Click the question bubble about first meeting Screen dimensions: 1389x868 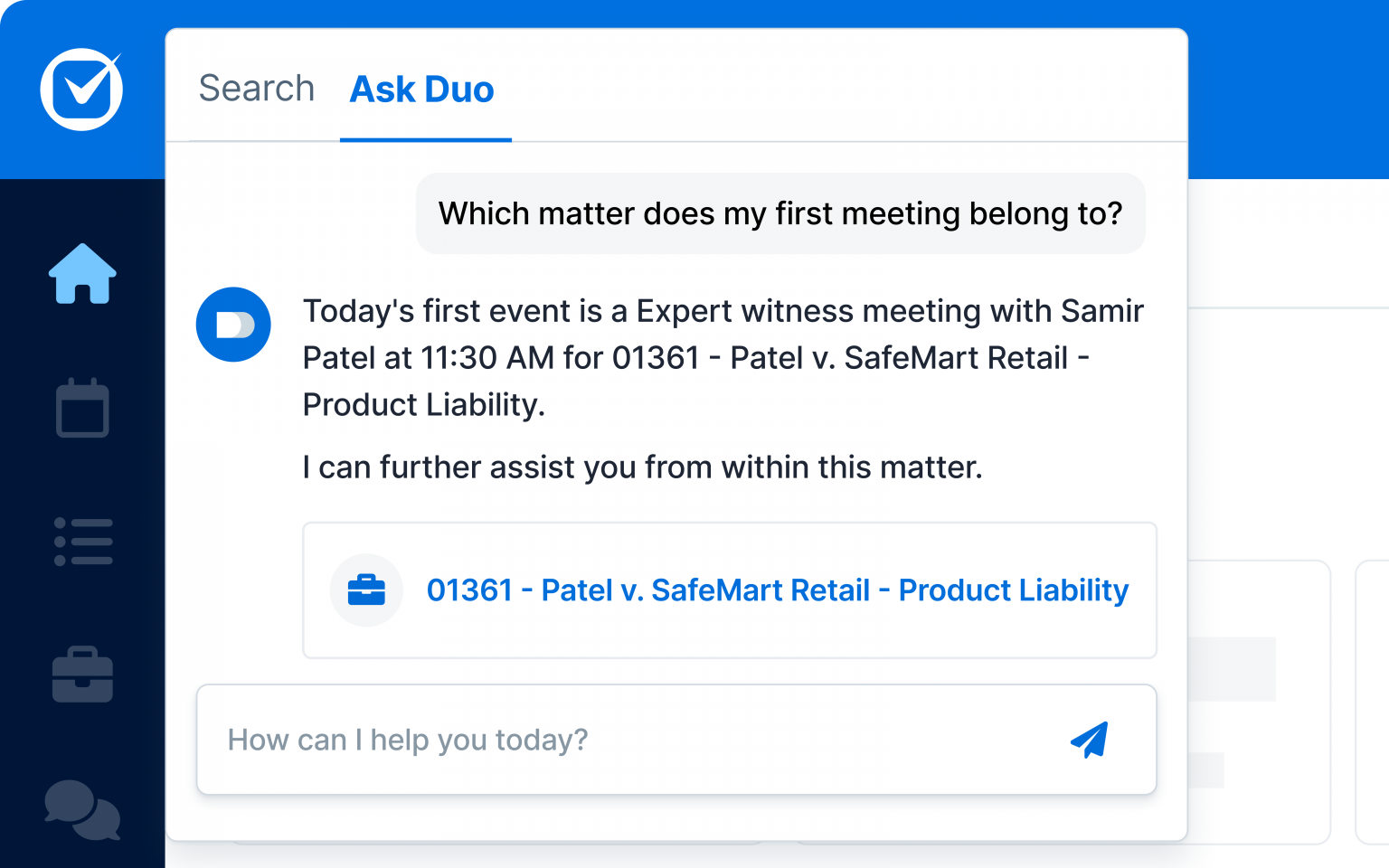(x=780, y=213)
